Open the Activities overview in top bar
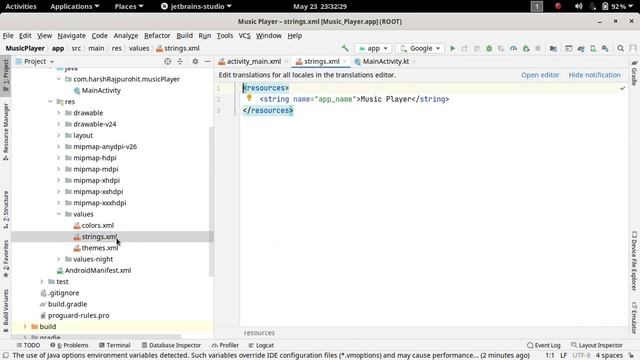The image size is (640, 360). point(21,6)
